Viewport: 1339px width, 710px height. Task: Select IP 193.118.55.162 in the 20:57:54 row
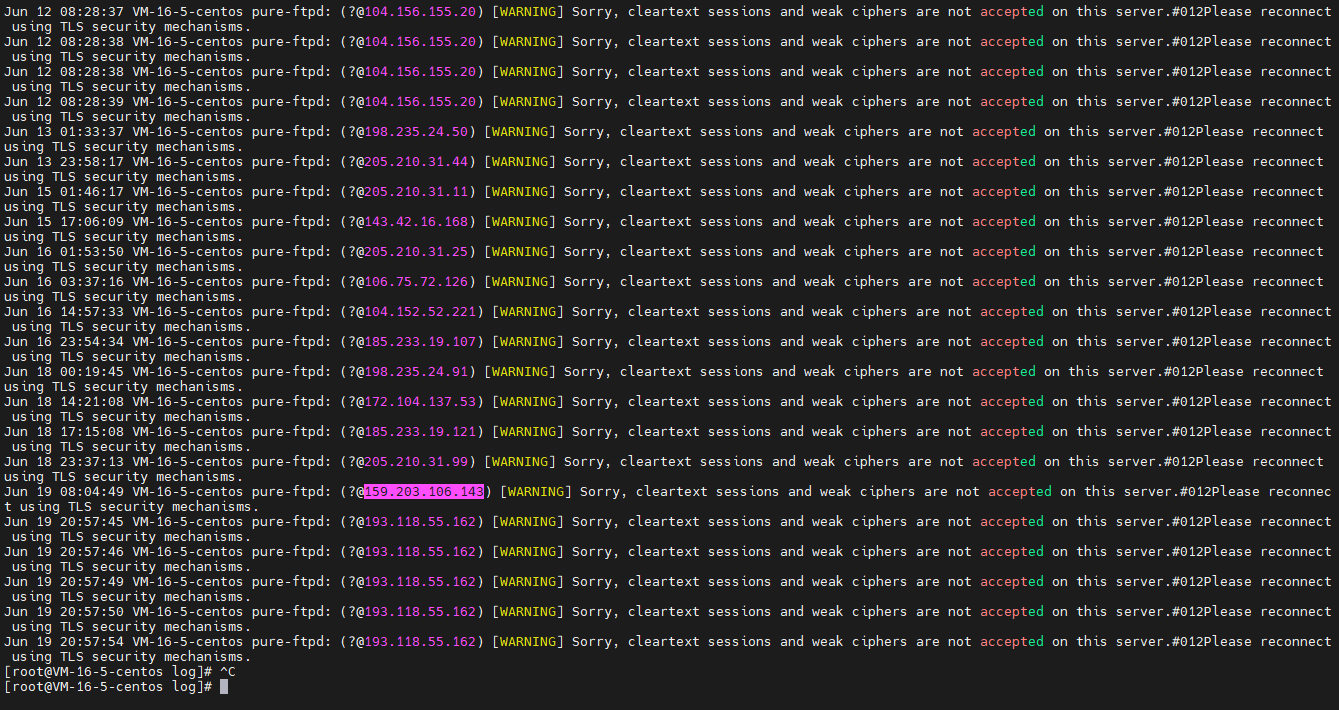pyautogui.click(x=420, y=642)
